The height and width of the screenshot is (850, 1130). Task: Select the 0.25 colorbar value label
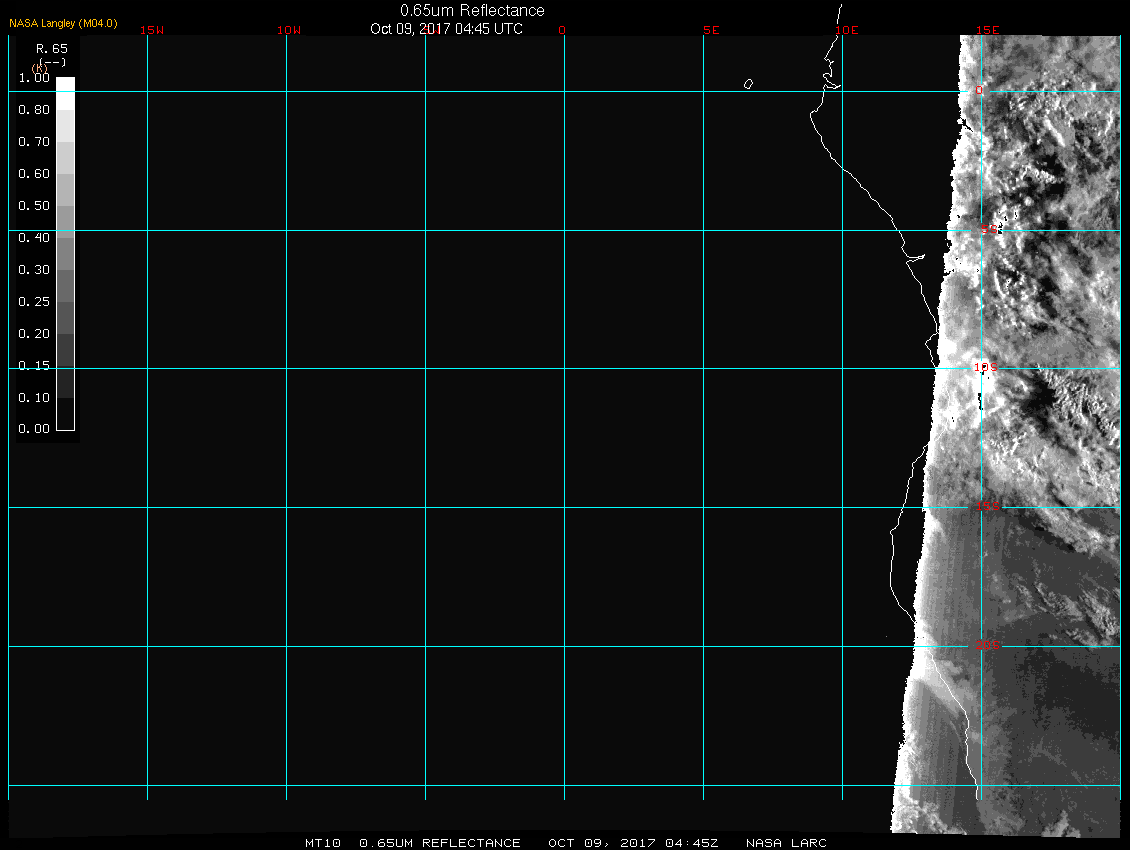coord(34,302)
